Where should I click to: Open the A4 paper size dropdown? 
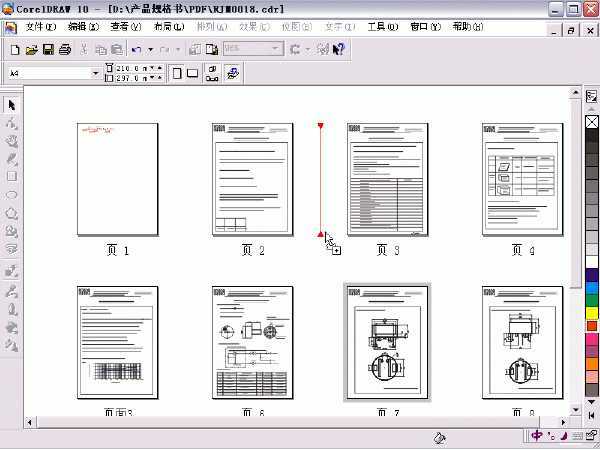pos(95,73)
